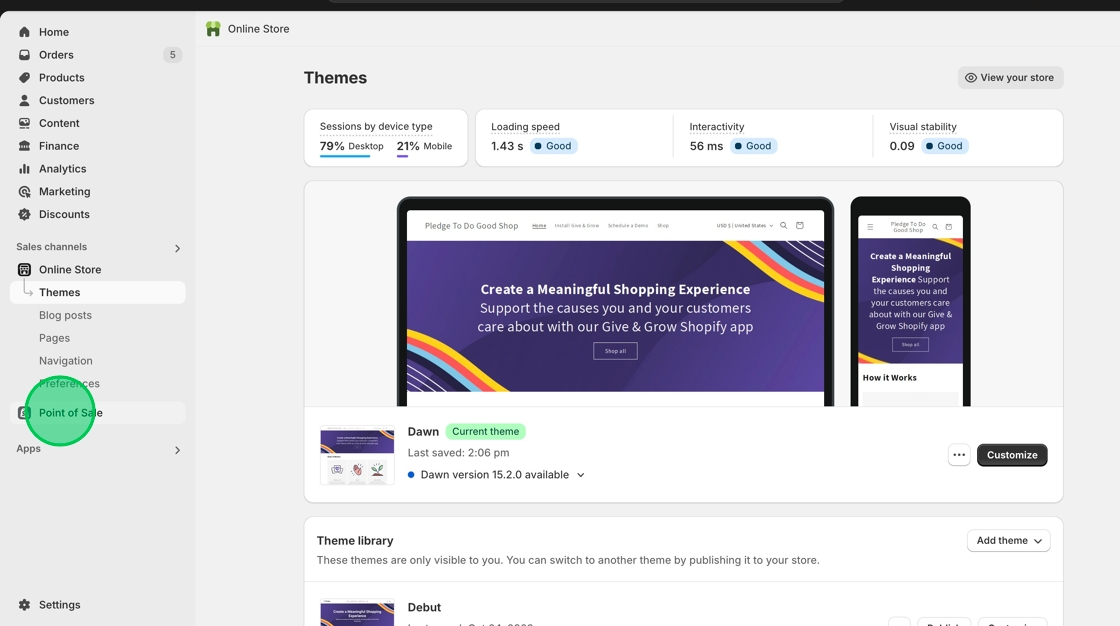Click the Analytics bar chart icon
1120x626 pixels.
tap(24, 169)
